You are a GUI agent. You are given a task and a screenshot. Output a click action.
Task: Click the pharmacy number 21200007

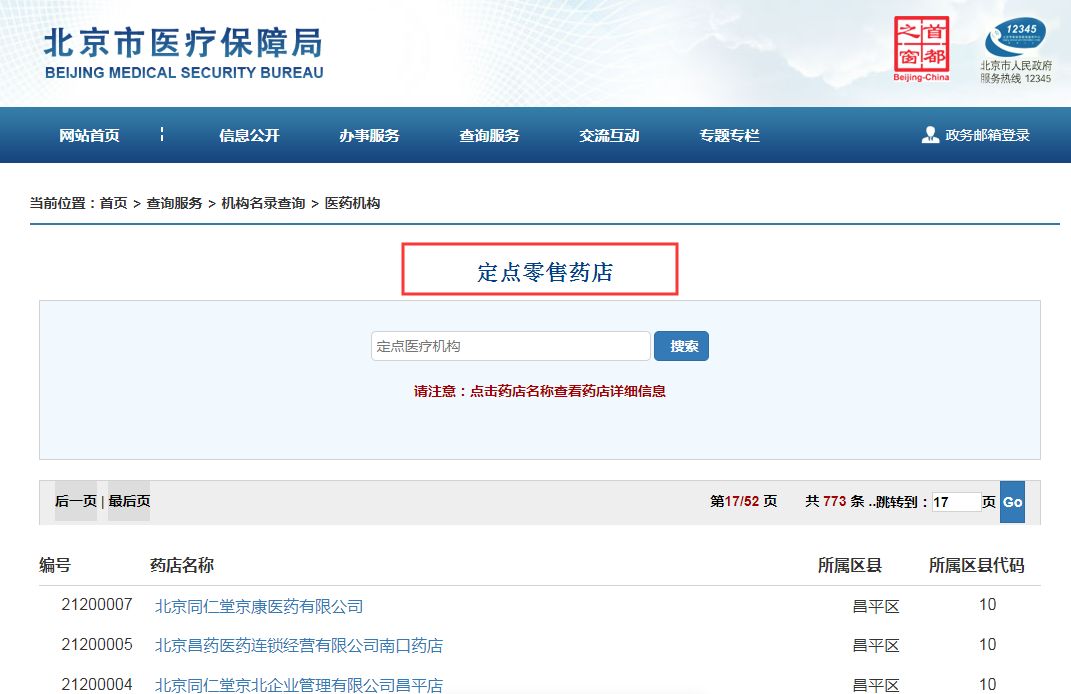[x=97, y=605]
